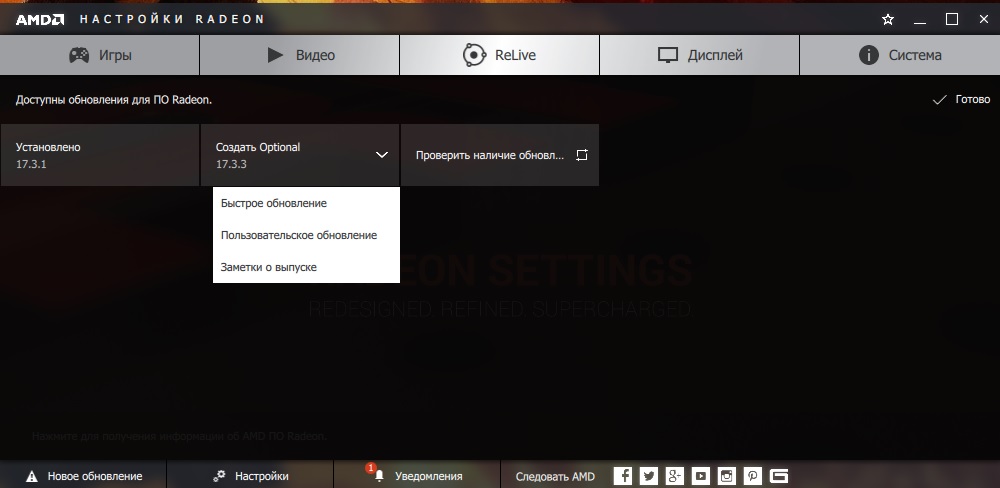Screen dimensions: 1000x488
Task: Open AMD Twitter page
Action: (649, 476)
